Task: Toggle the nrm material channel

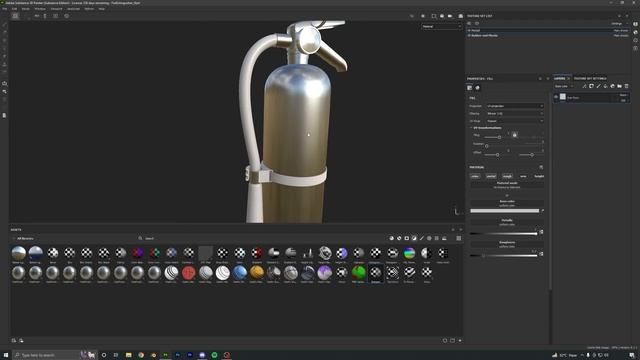Action: pyautogui.click(x=523, y=176)
